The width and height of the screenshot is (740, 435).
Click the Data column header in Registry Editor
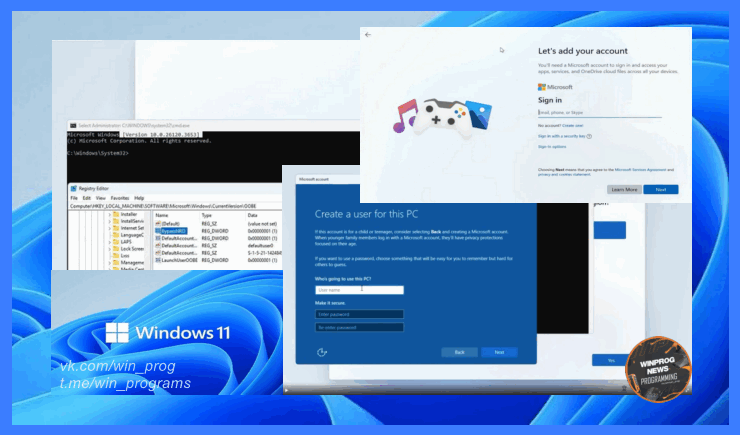[252, 215]
